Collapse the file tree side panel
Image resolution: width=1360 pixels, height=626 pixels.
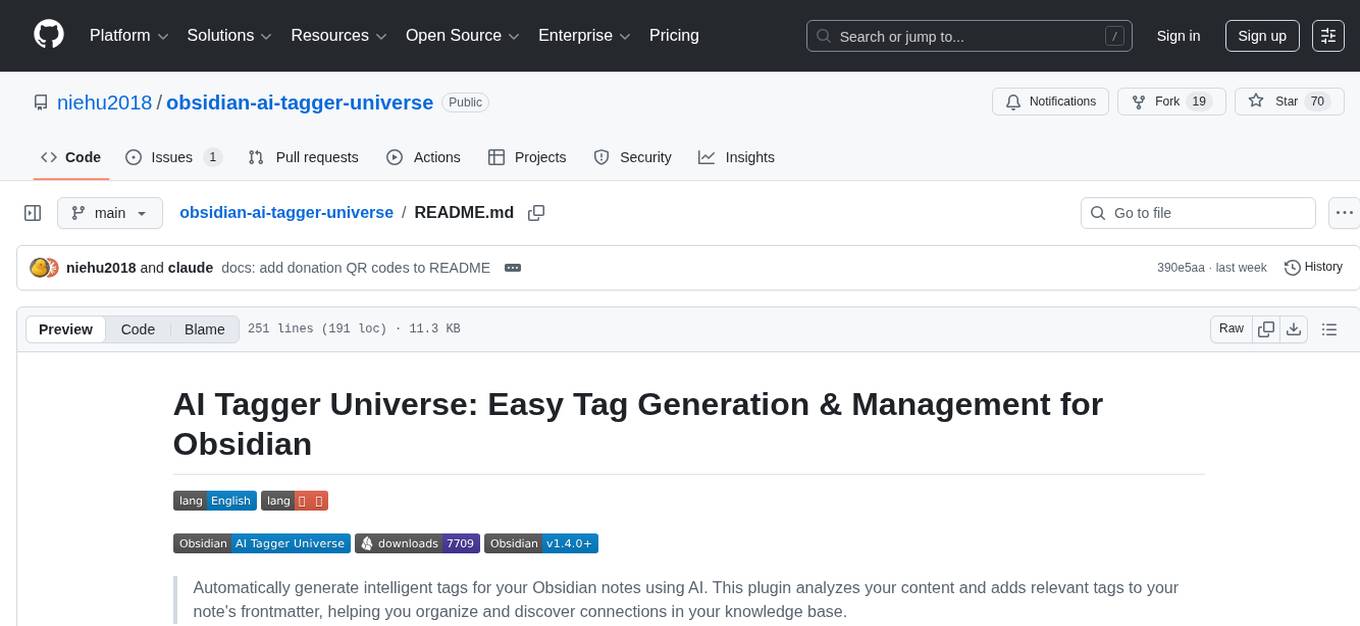(x=32, y=213)
